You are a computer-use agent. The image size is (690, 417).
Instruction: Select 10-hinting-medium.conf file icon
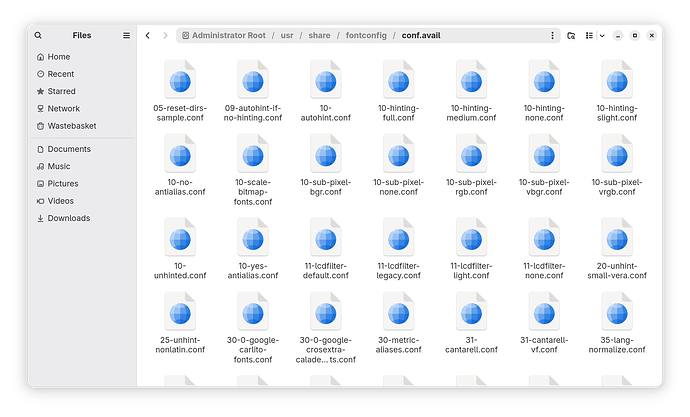click(471, 80)
